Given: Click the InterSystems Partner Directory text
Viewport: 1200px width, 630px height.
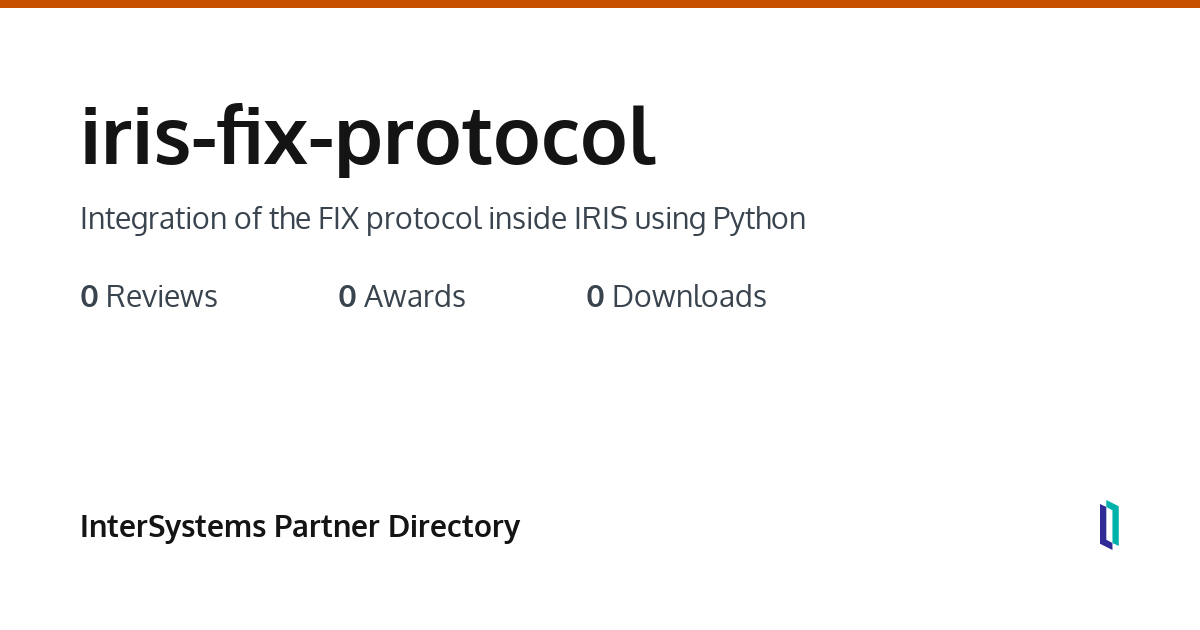Looking at the screenshot, I should [300, 526].
